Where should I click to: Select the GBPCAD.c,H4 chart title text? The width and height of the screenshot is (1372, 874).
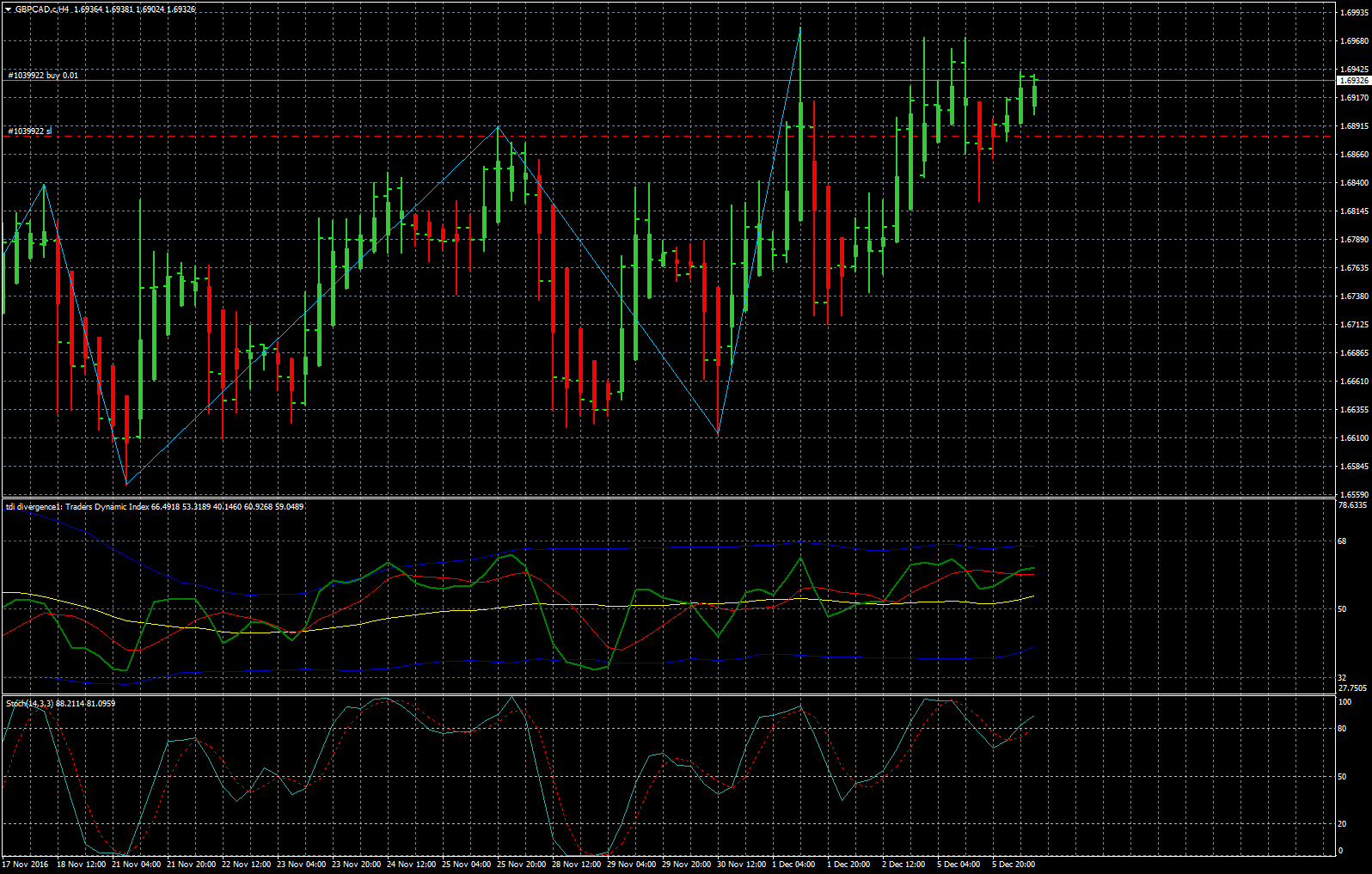(x=43, y=9)
